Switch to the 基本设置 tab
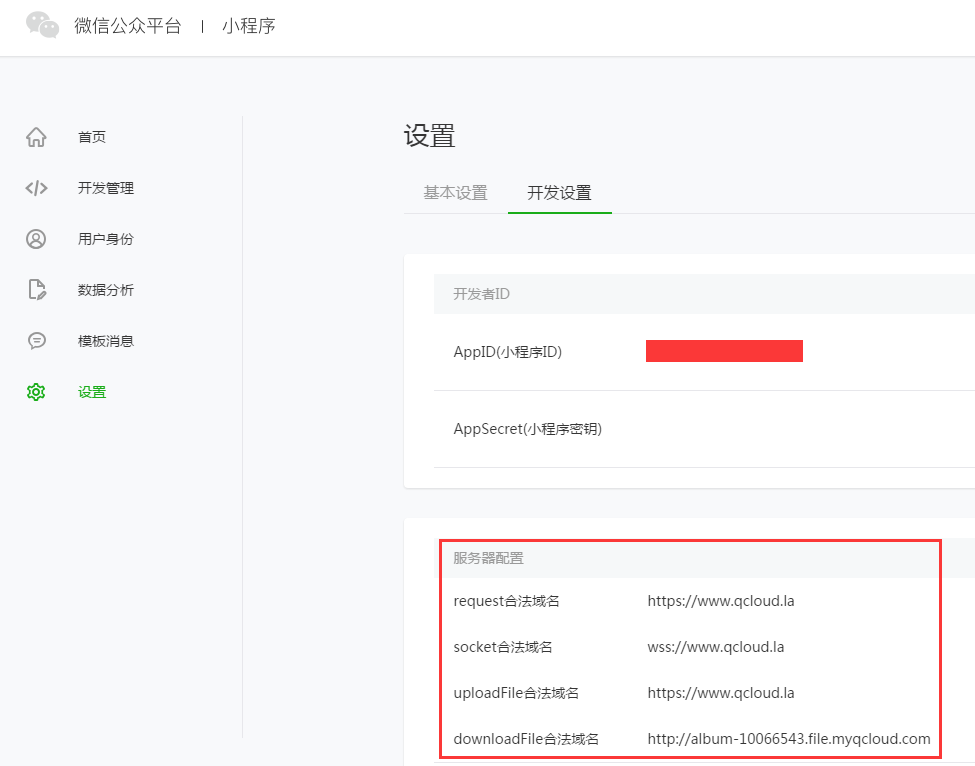The width and height of the screenshot is (975, 766). click(455, 193)
